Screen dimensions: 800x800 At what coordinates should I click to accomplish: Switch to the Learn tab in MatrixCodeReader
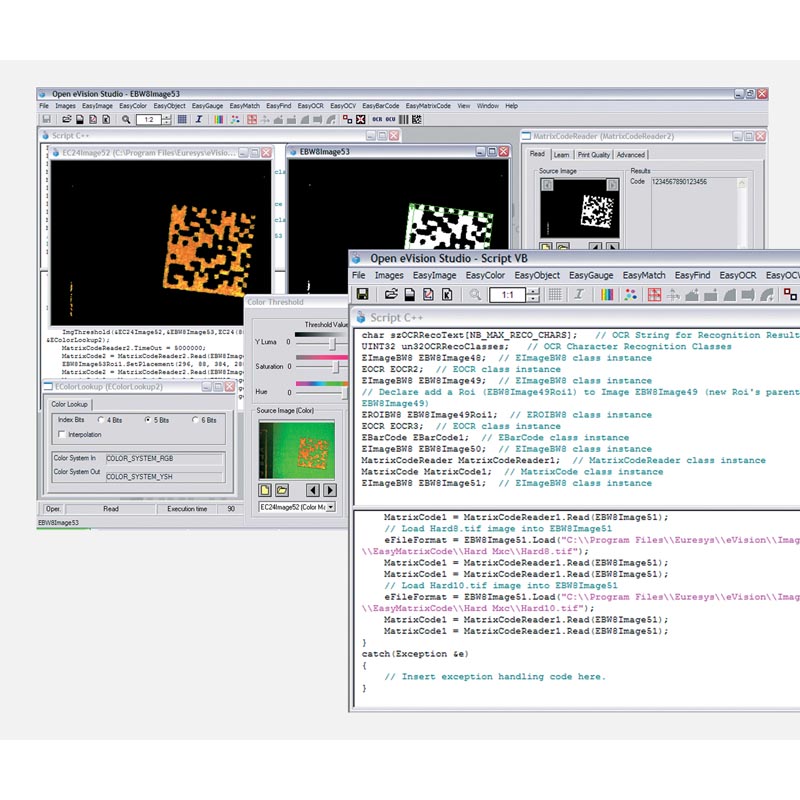[561, 155]
